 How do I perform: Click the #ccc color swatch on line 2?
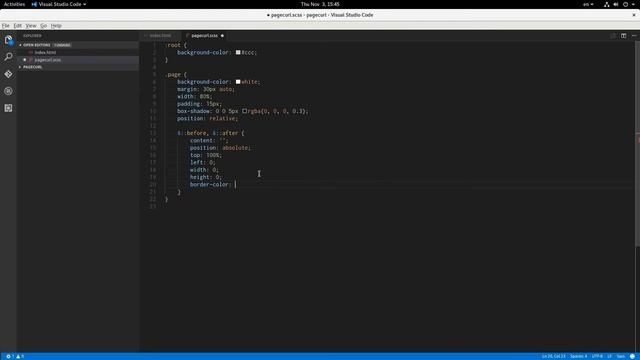click(238, 52)
